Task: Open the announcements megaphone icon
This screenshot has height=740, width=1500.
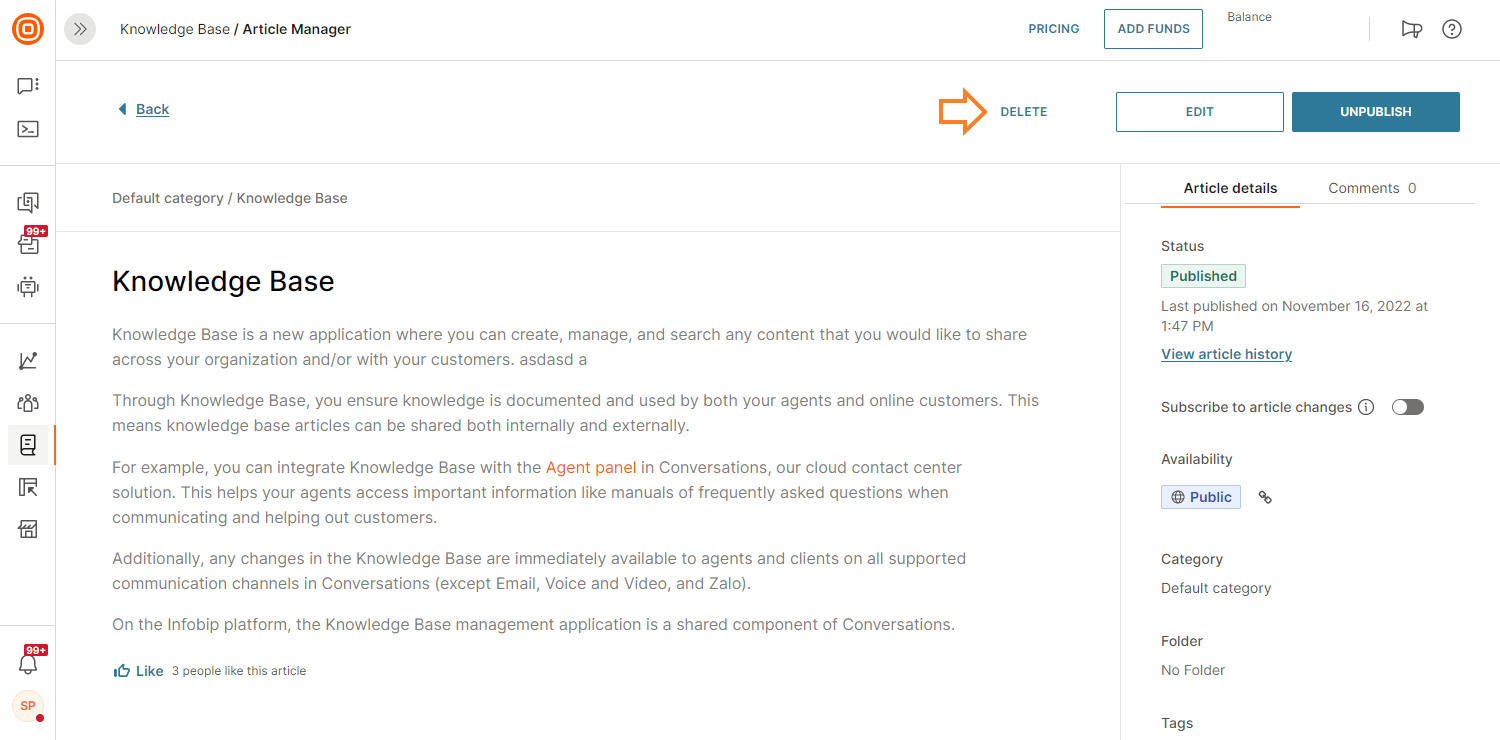Action: [x=1411, y=29]
